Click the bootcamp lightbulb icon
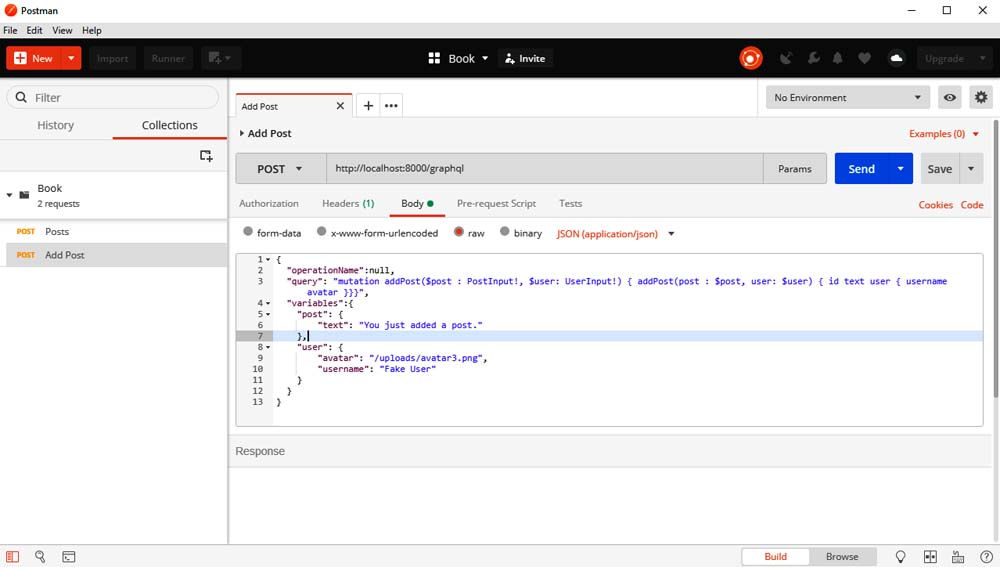The image size is (1000, 567). point(901,557)
